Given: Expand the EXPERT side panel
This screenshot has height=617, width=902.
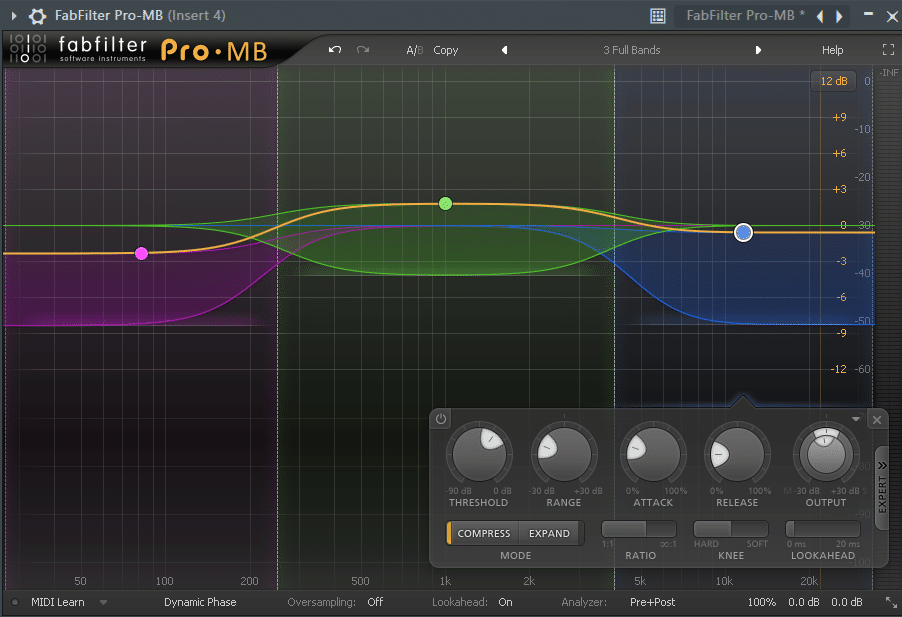Looking at the screenshot, I should [882, 489].
